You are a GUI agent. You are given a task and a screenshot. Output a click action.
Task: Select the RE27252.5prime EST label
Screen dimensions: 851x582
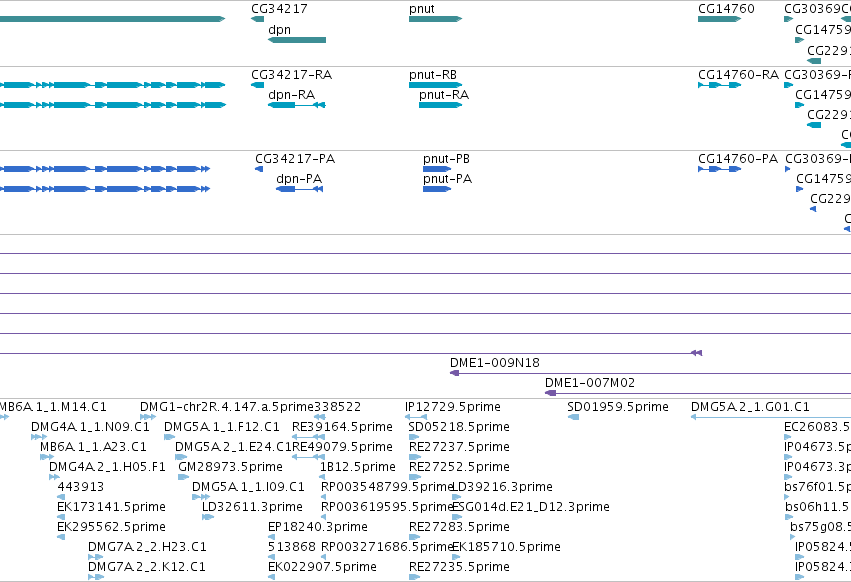click(459, 466)
